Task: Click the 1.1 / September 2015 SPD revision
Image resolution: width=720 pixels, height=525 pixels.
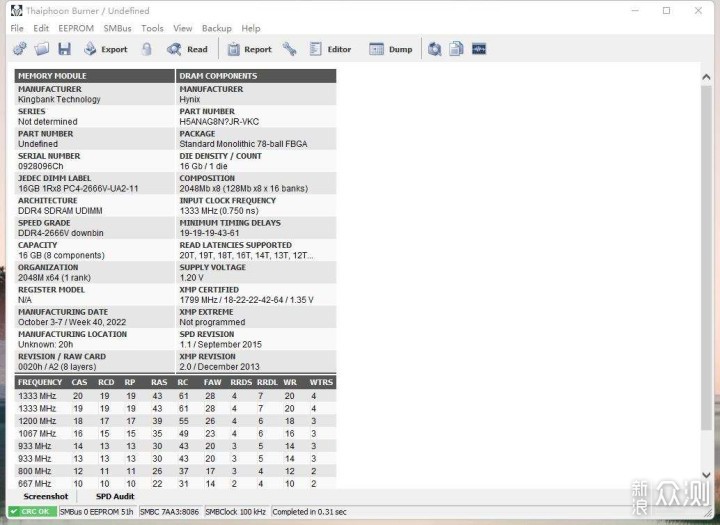Action: 220,344
